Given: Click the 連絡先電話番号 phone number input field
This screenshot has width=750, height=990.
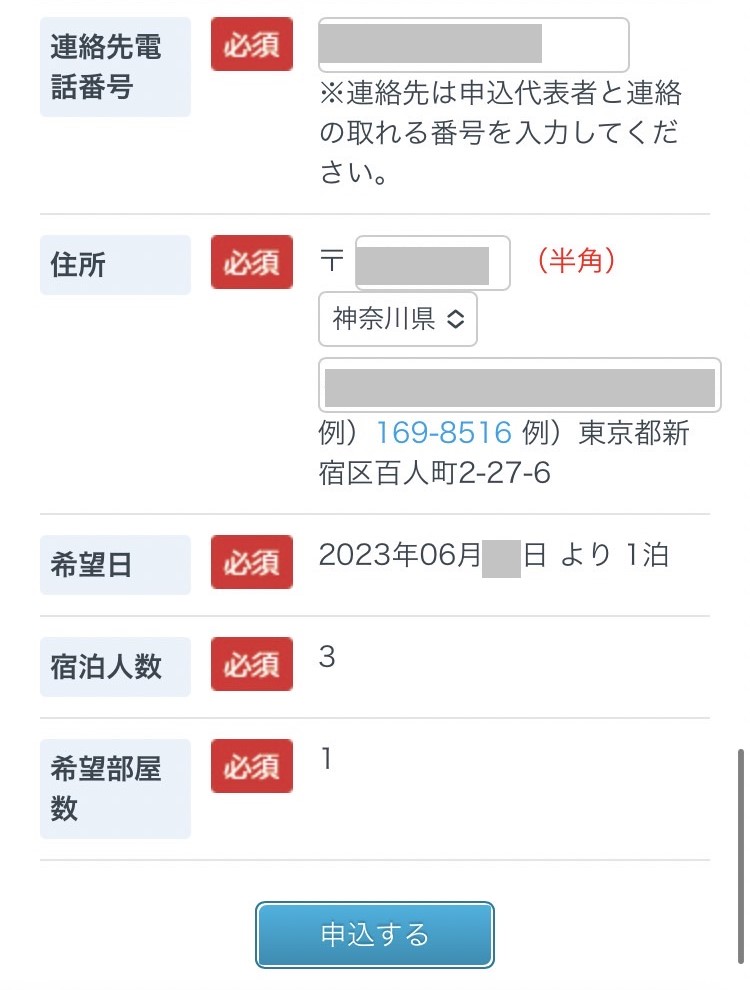Looking at the screenshot, I should click(473, 45).
